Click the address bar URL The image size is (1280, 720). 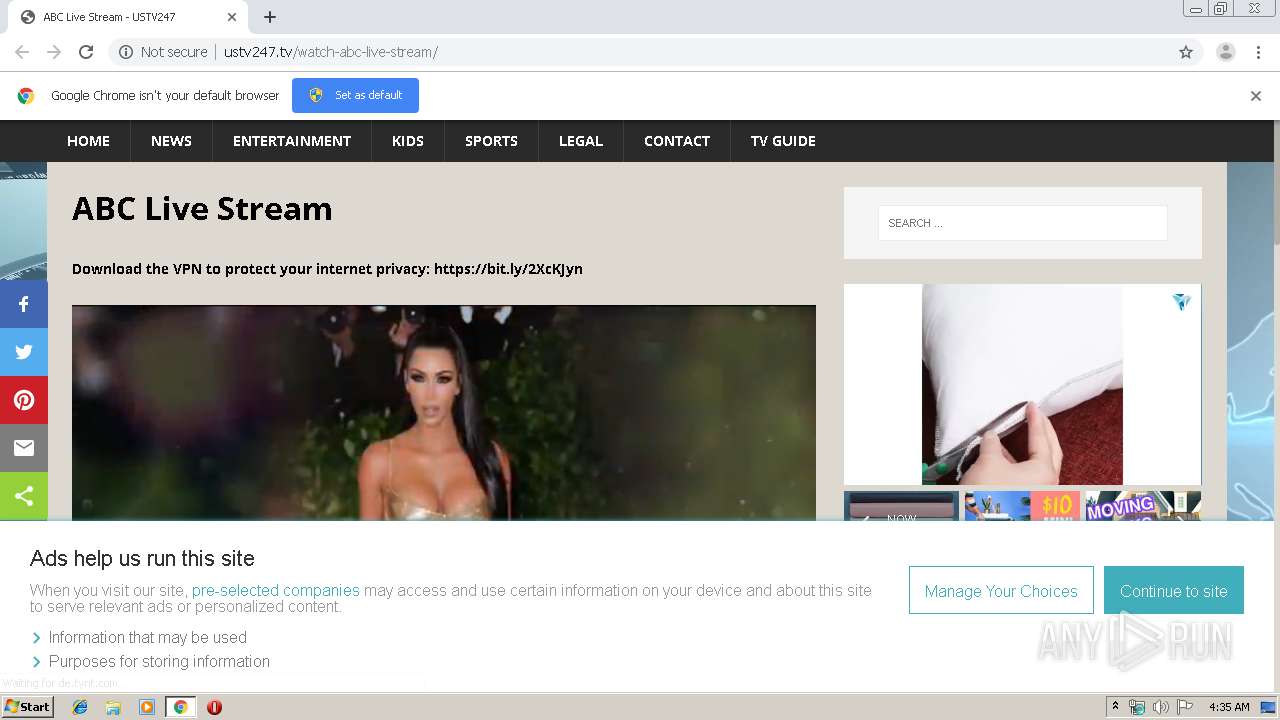(x=330, y=52)
